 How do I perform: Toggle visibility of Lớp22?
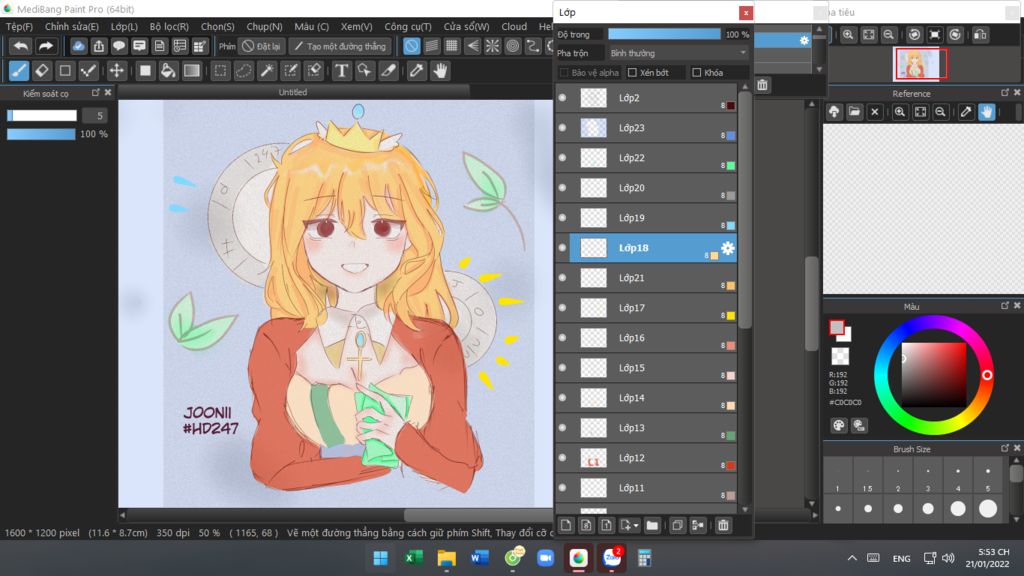[x=562, y=158]
